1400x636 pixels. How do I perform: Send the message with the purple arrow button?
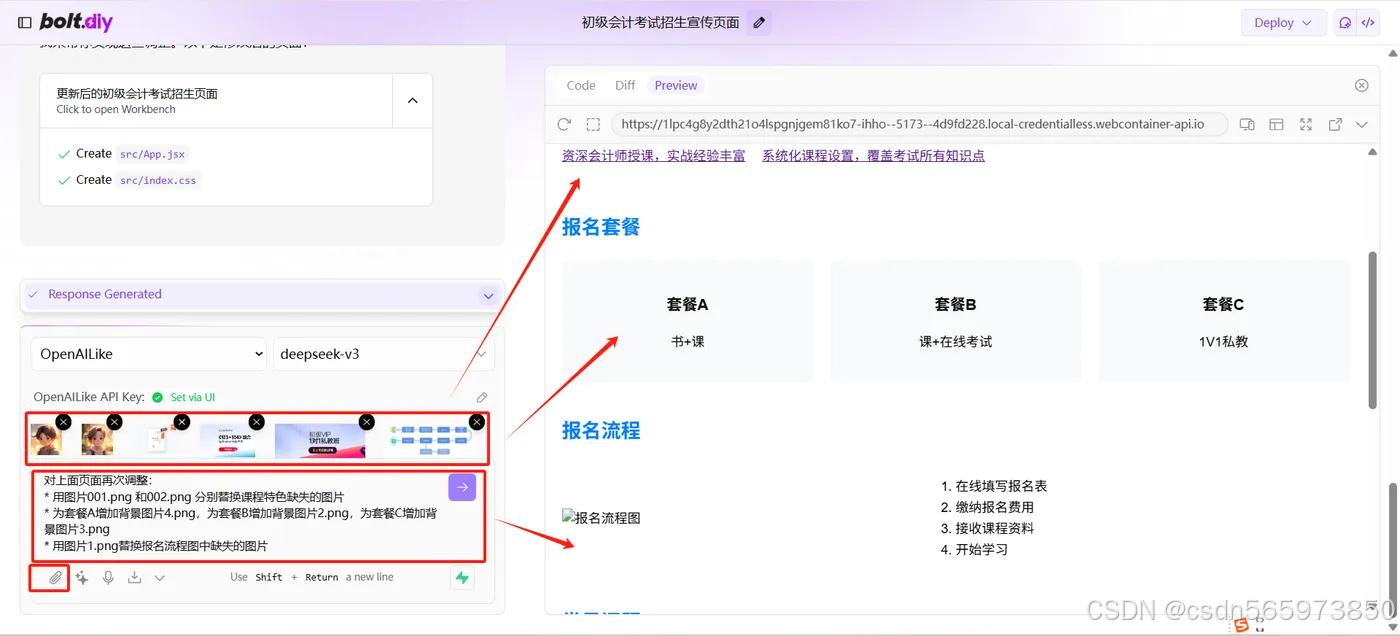[x=462, y=487]
